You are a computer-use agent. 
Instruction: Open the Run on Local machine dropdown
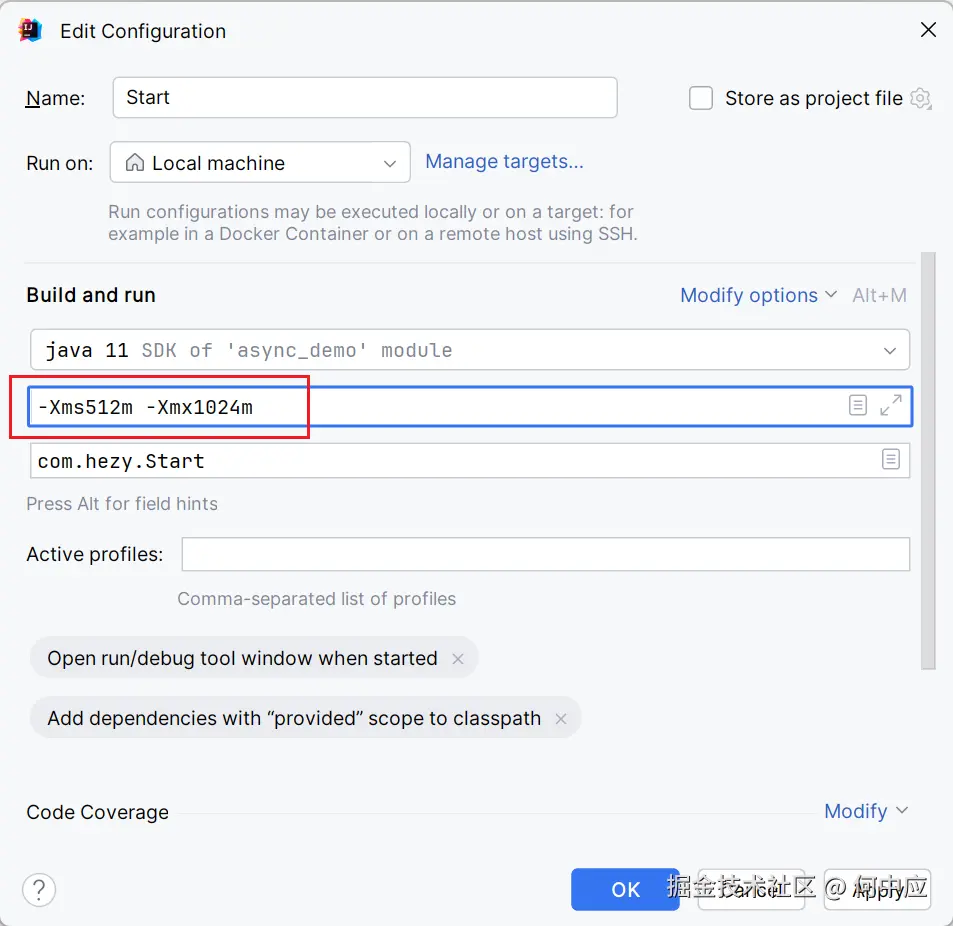tap(260, 163)
